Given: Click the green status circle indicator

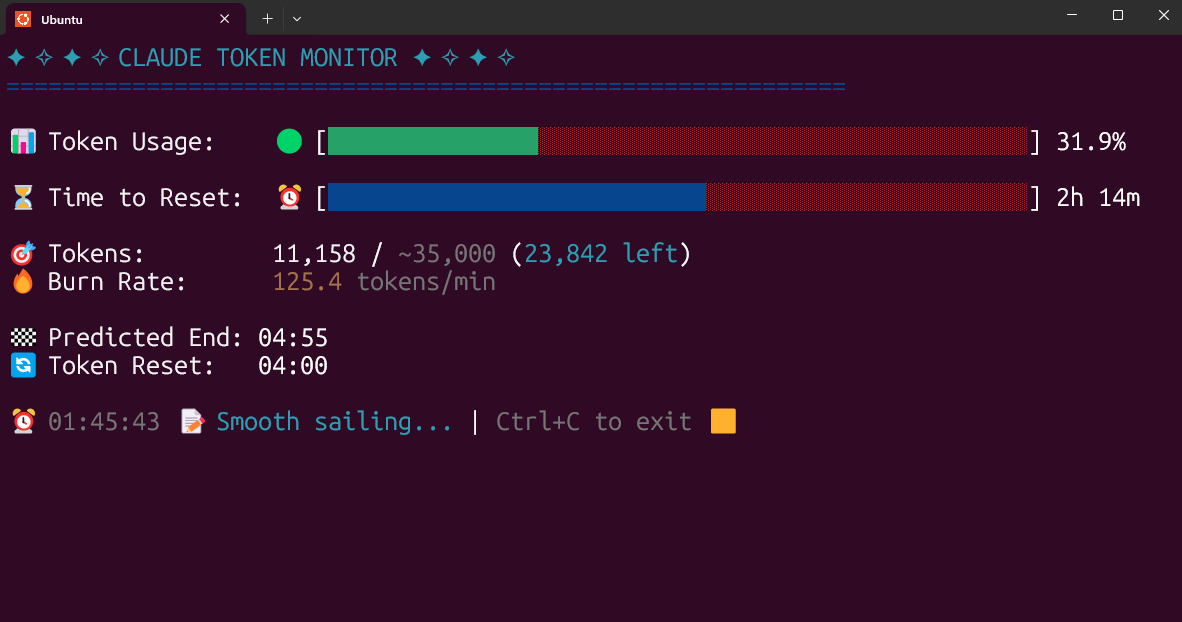Looking at the screenshot, I should [x=289, y=142].
